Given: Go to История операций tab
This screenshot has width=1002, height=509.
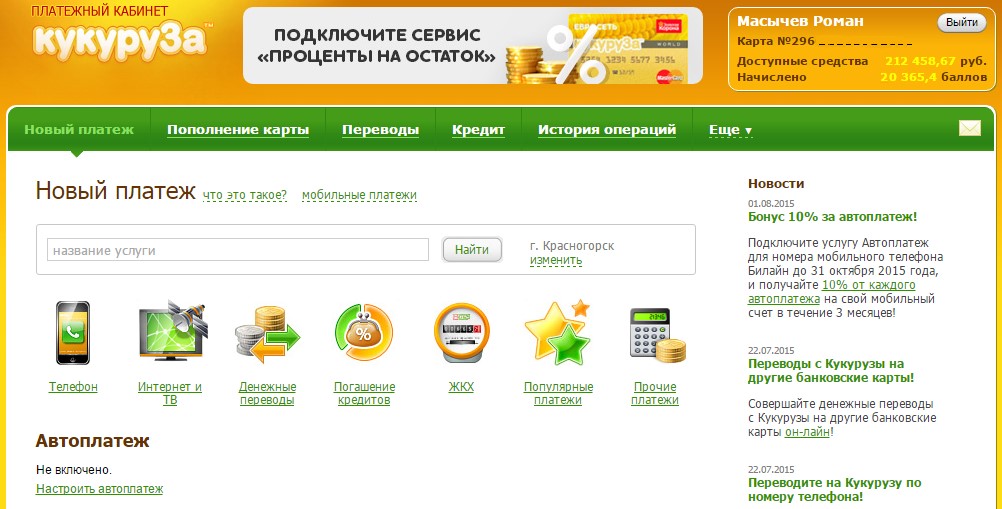Looking at the screenshot, I should click(x=606, y=130).
